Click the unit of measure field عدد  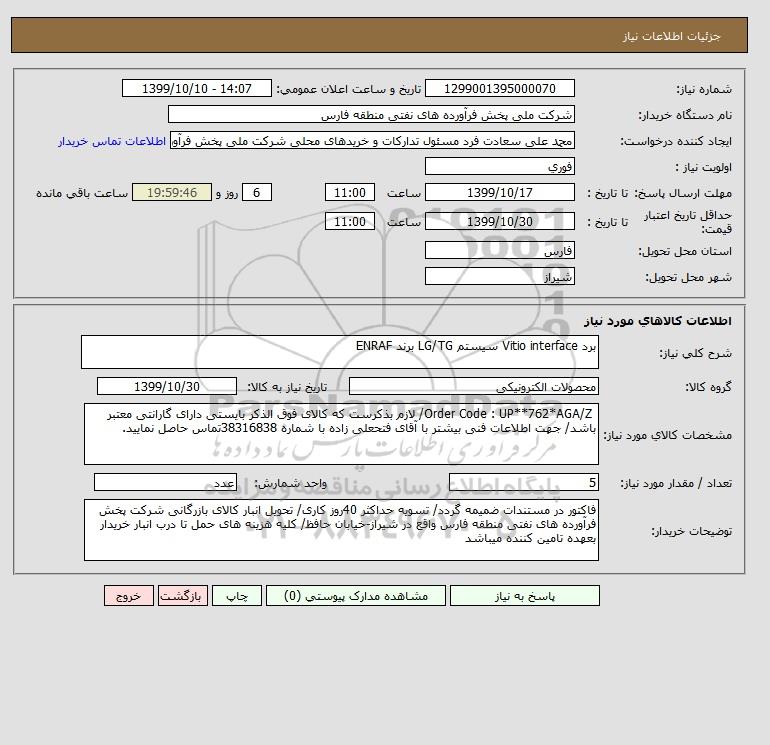coord(165,482)
